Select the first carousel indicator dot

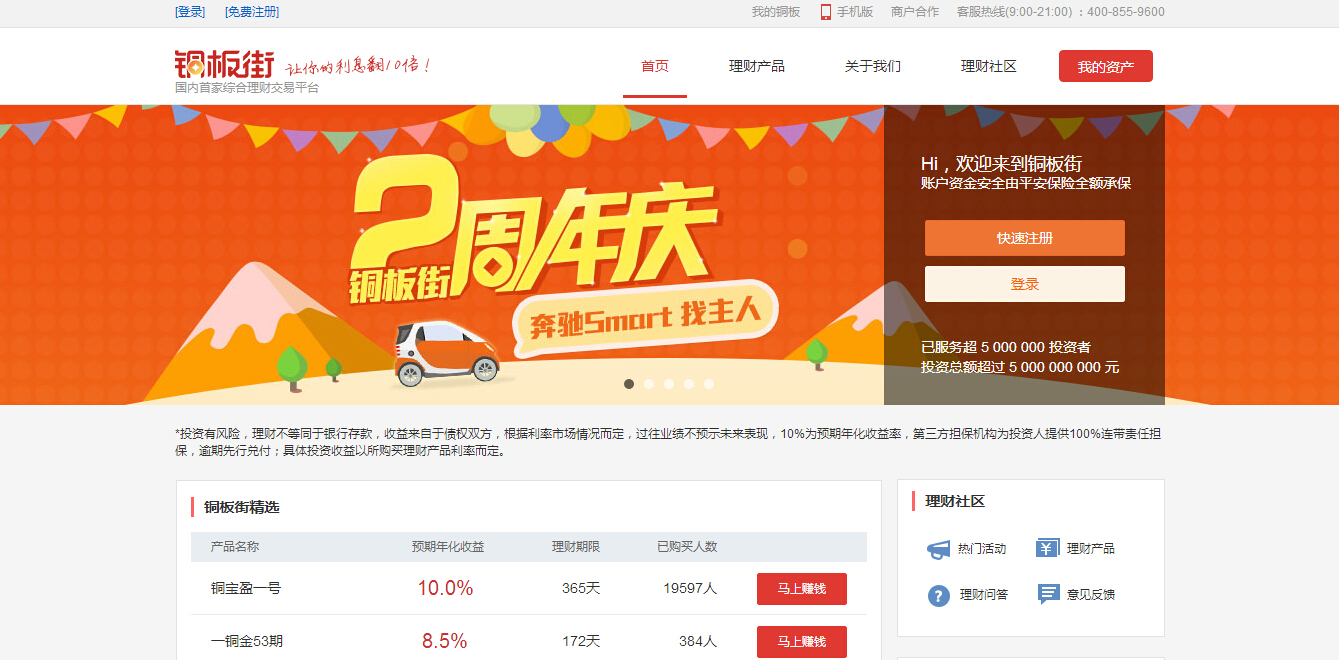[629, 384]
